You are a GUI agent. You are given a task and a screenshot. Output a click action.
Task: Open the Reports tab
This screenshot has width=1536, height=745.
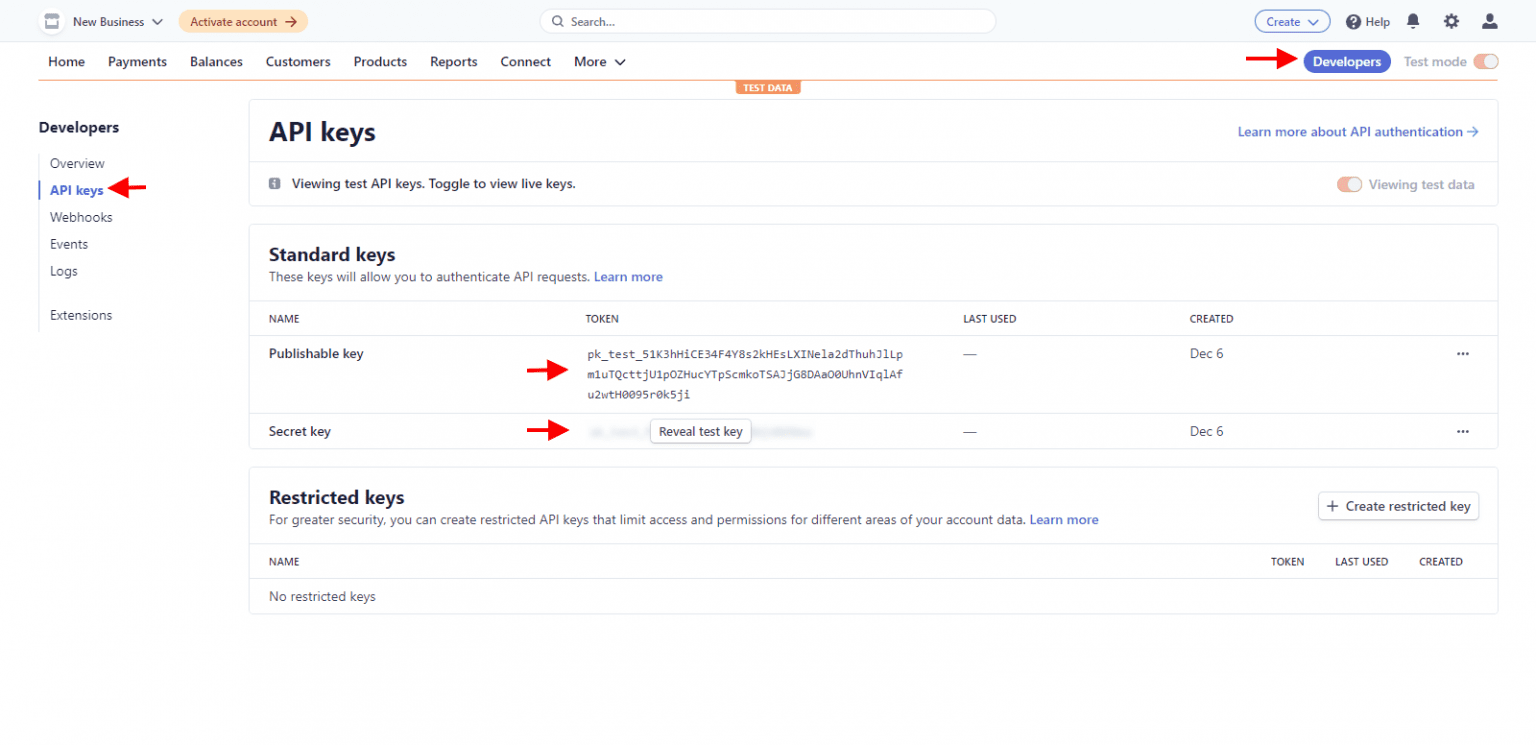454,62
